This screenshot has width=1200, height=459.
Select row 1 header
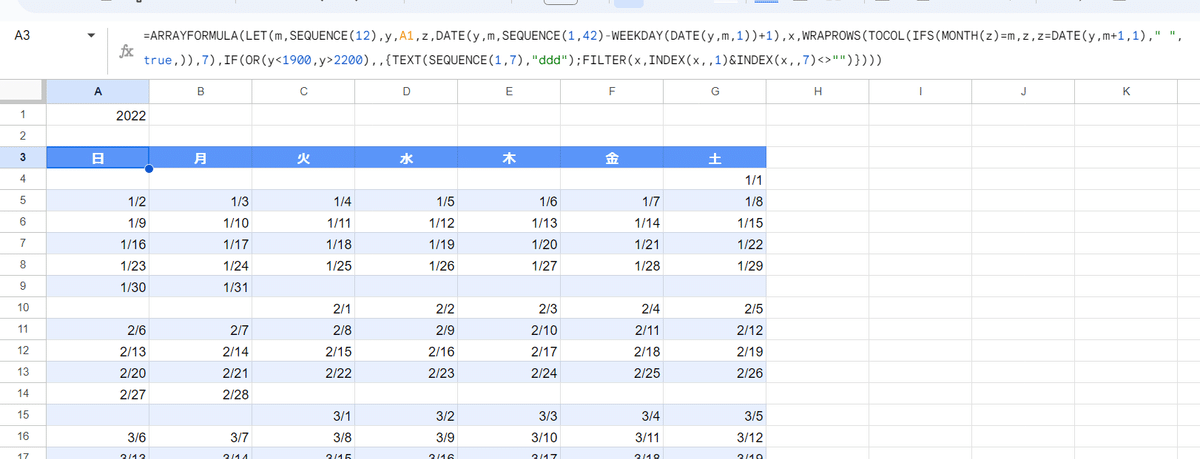23,115
